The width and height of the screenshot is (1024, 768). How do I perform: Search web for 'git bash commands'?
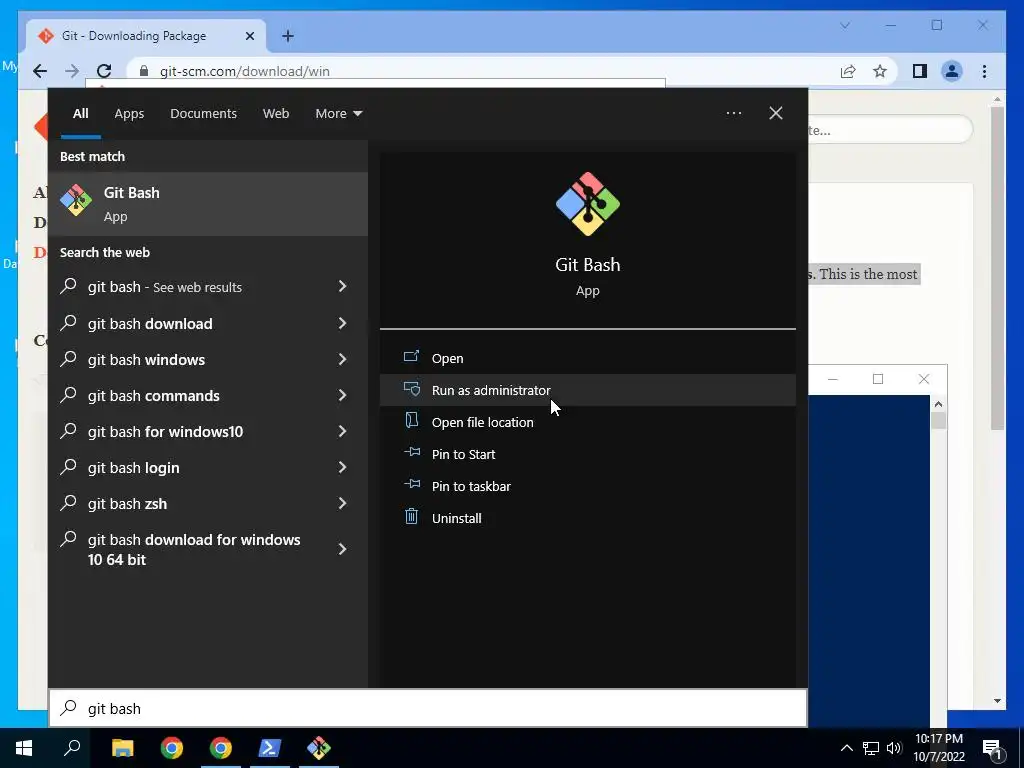pyautogui.click(x=208, y=396)
